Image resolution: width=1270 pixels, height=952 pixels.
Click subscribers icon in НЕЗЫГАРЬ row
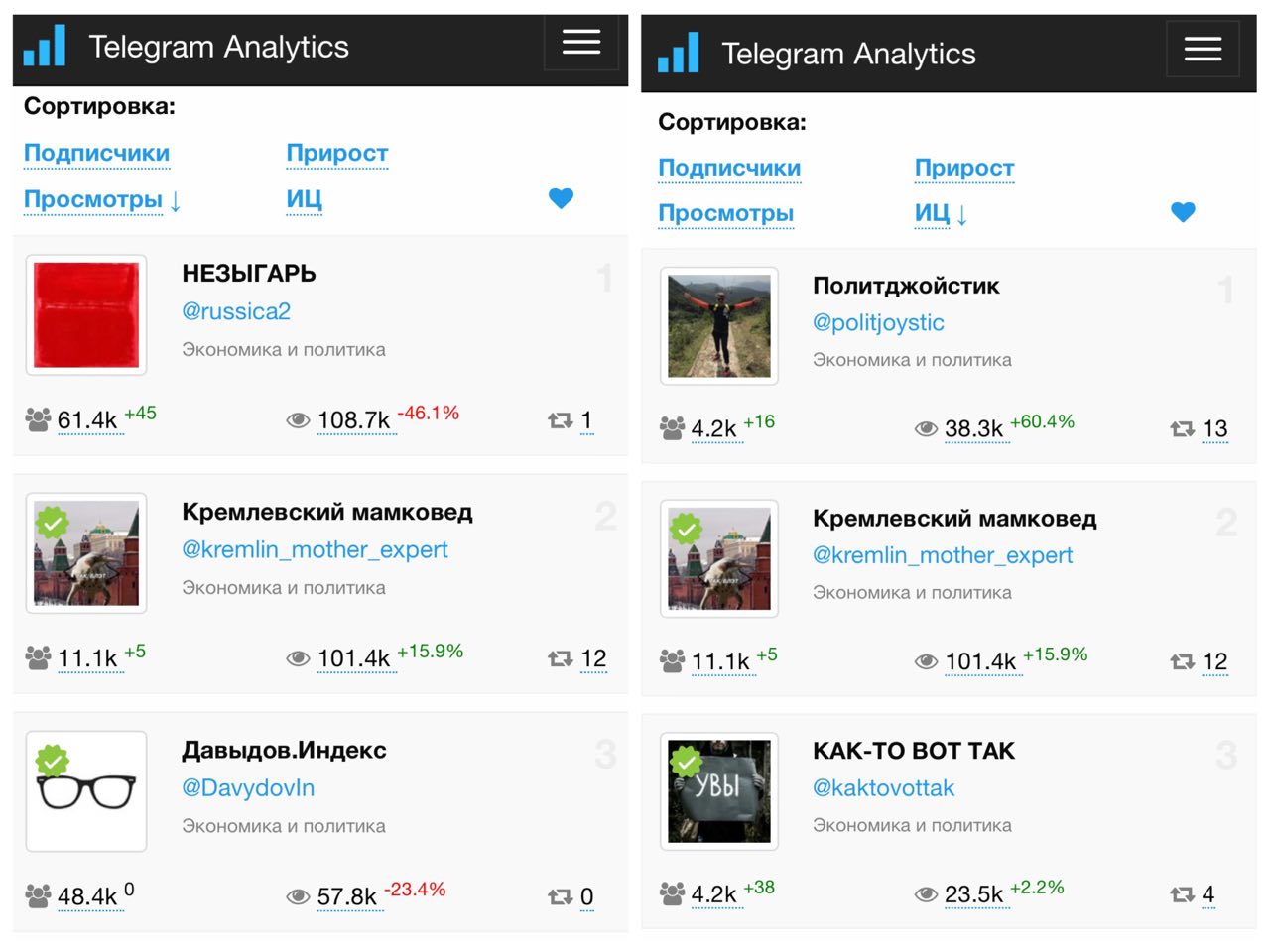(x=38, y=419)
